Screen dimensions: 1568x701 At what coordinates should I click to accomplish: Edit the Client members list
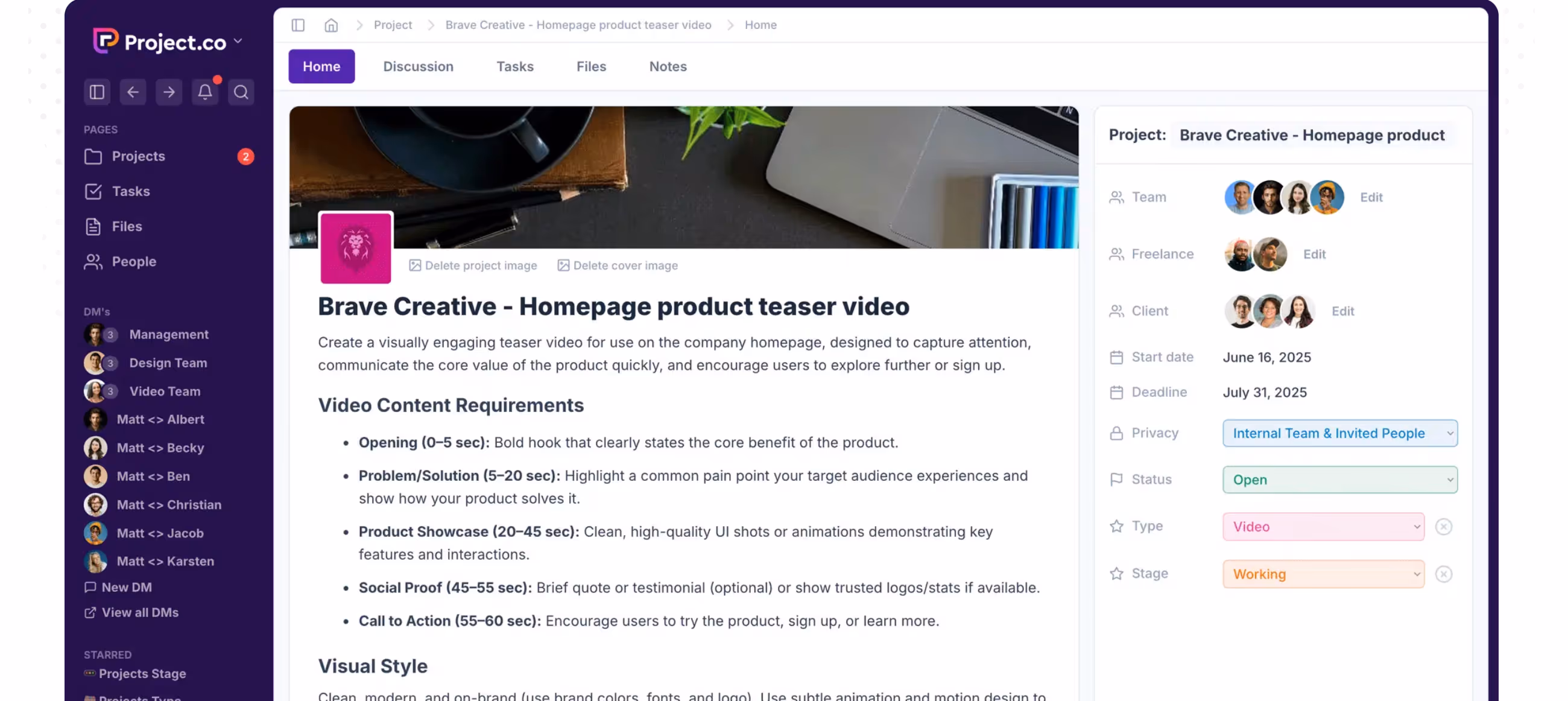[x=1344, y=311]
